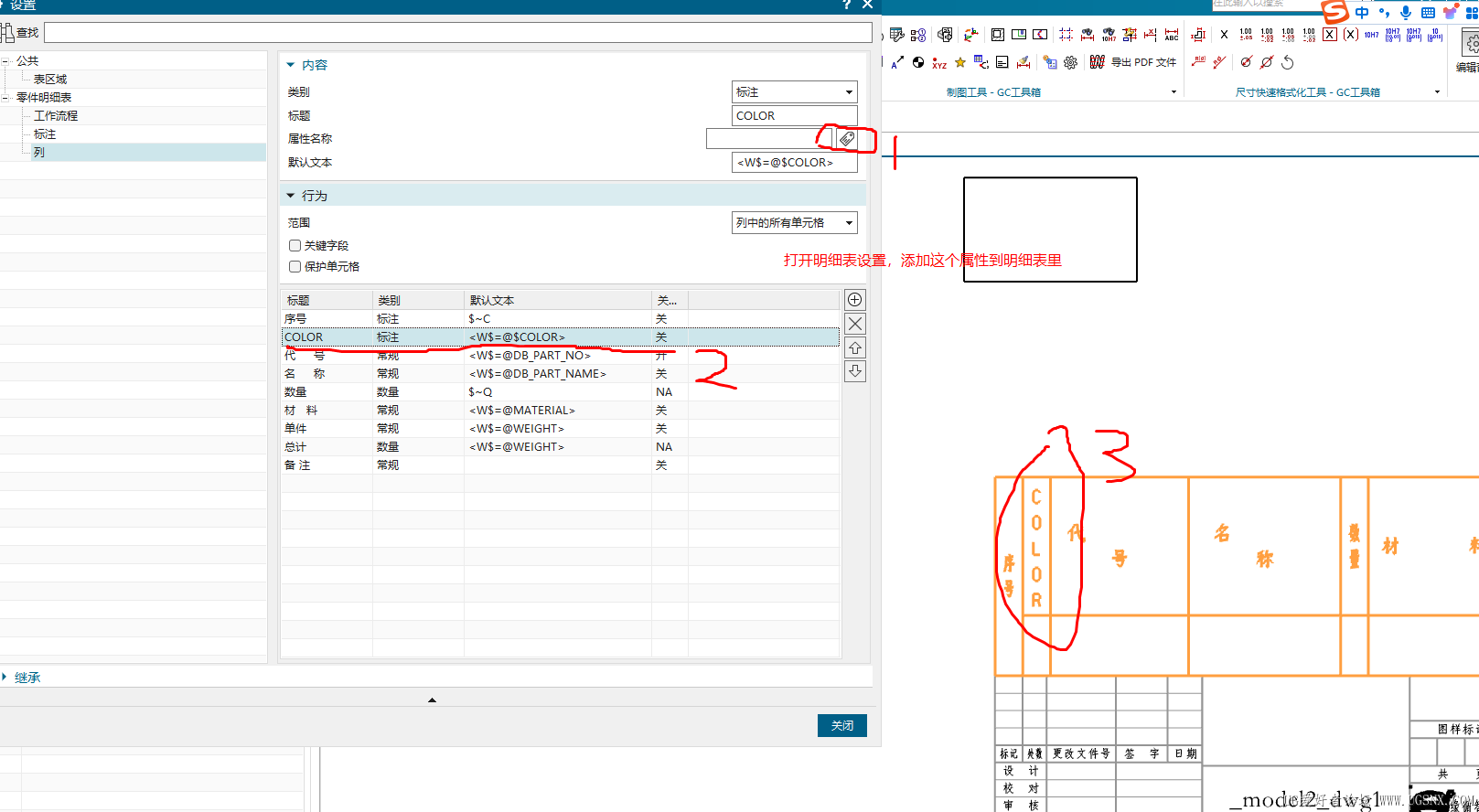Open the 类别 dropdown showing 标注

click(x=794, y=92)
